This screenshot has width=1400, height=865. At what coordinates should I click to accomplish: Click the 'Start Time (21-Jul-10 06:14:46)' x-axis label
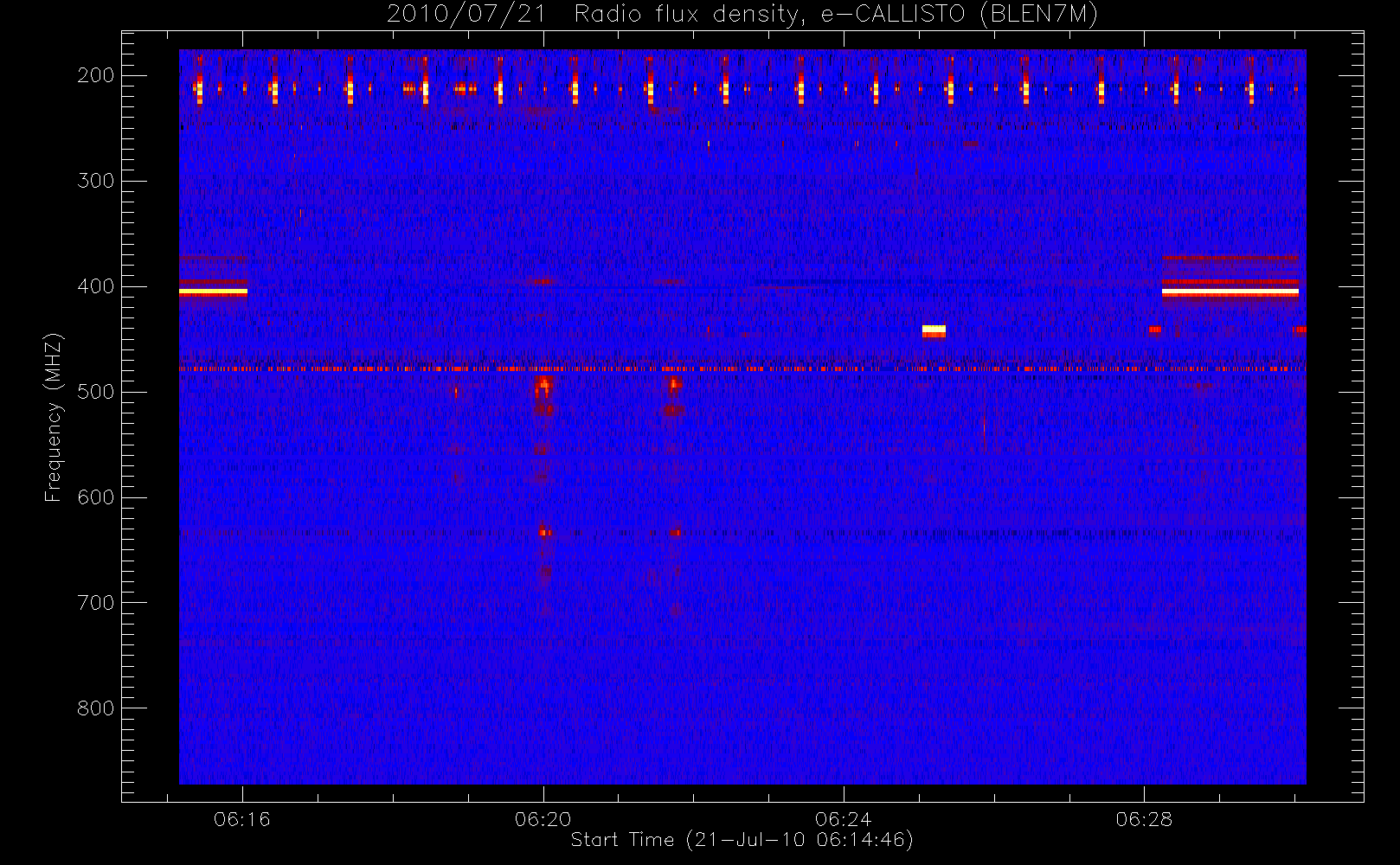click(x=742, y=840)
